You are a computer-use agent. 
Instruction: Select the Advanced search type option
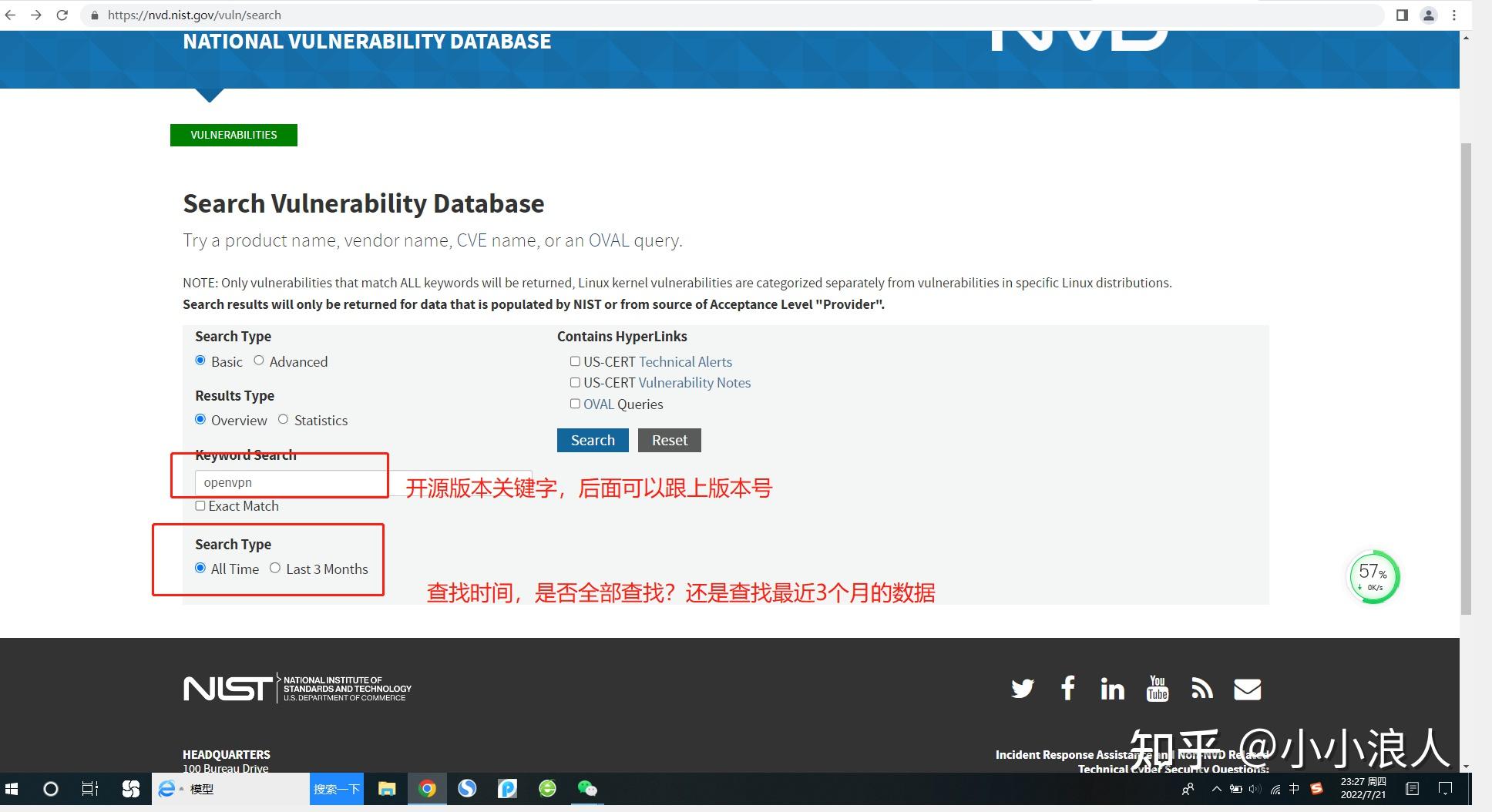pos(259,361)
